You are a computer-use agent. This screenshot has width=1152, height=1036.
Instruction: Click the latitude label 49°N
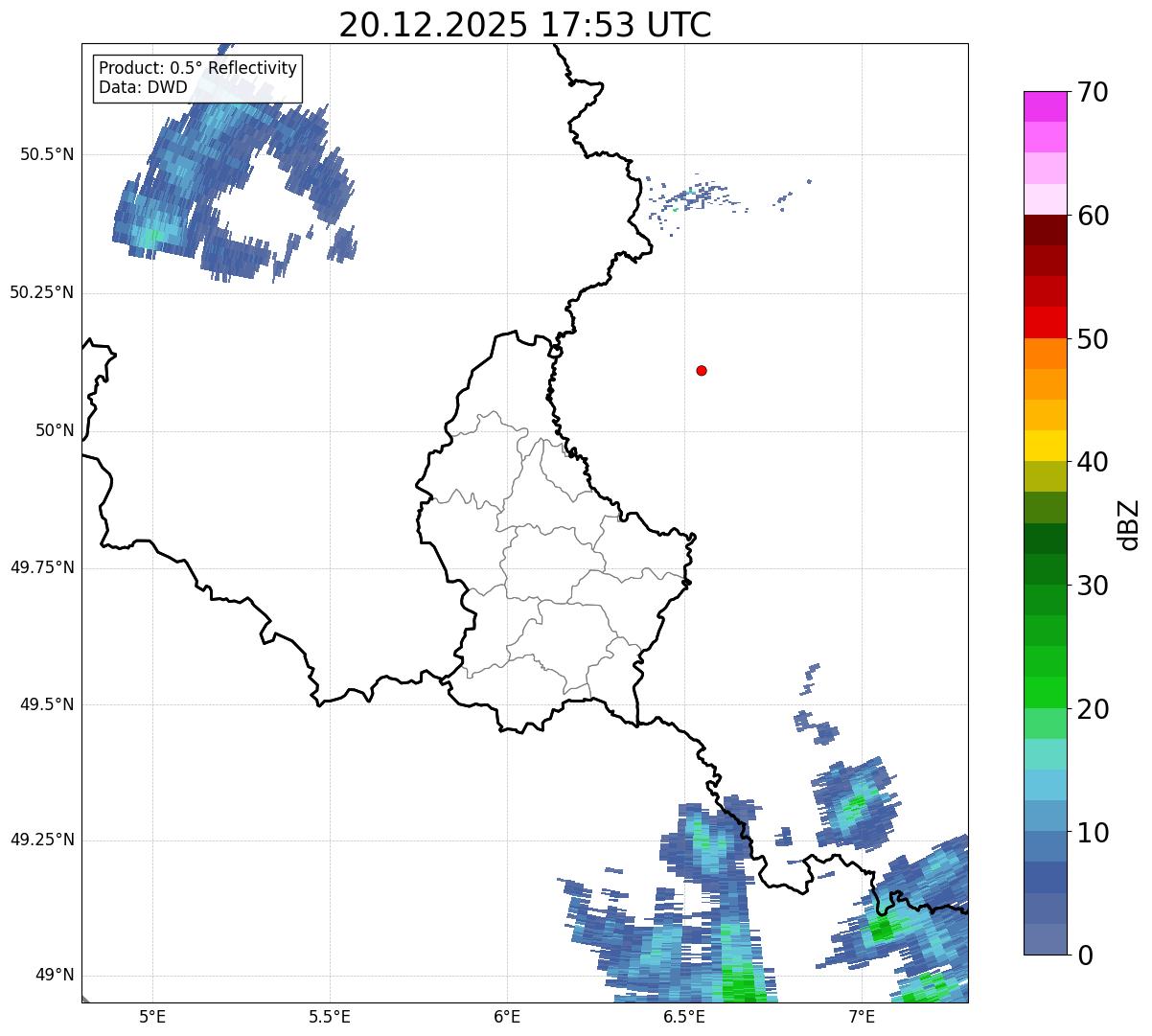[x=55, y=976]
